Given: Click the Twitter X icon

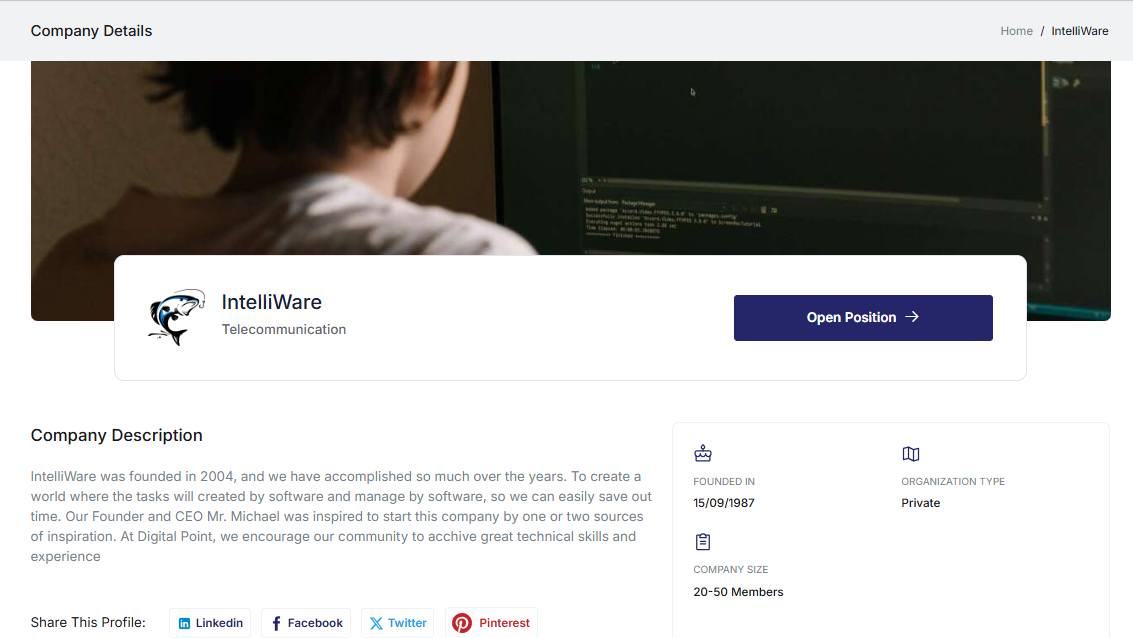Looking at the screenshot, I should pos(376,623).
